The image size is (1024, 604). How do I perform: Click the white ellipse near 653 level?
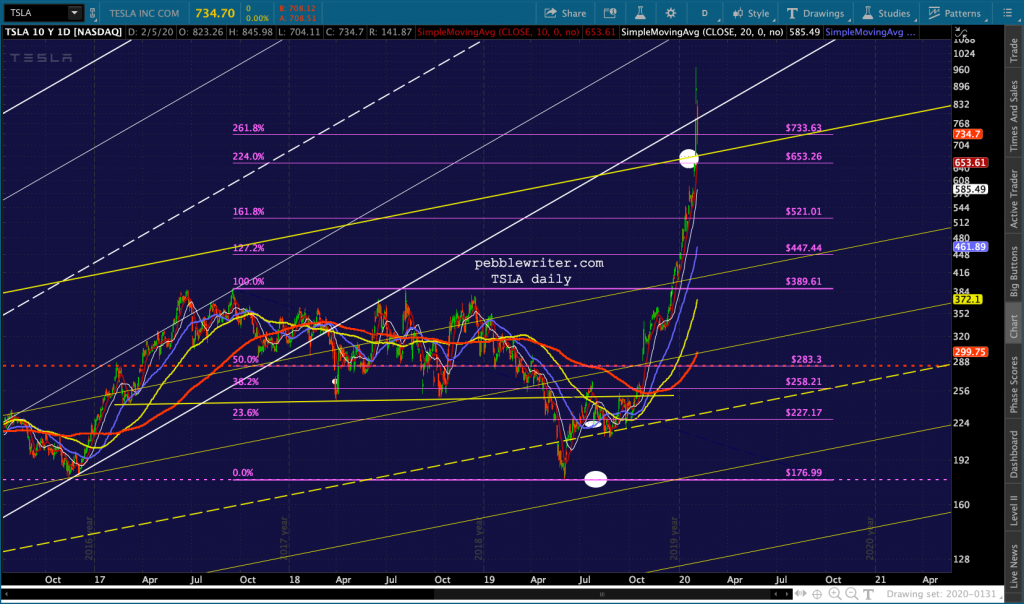point(688,158)
